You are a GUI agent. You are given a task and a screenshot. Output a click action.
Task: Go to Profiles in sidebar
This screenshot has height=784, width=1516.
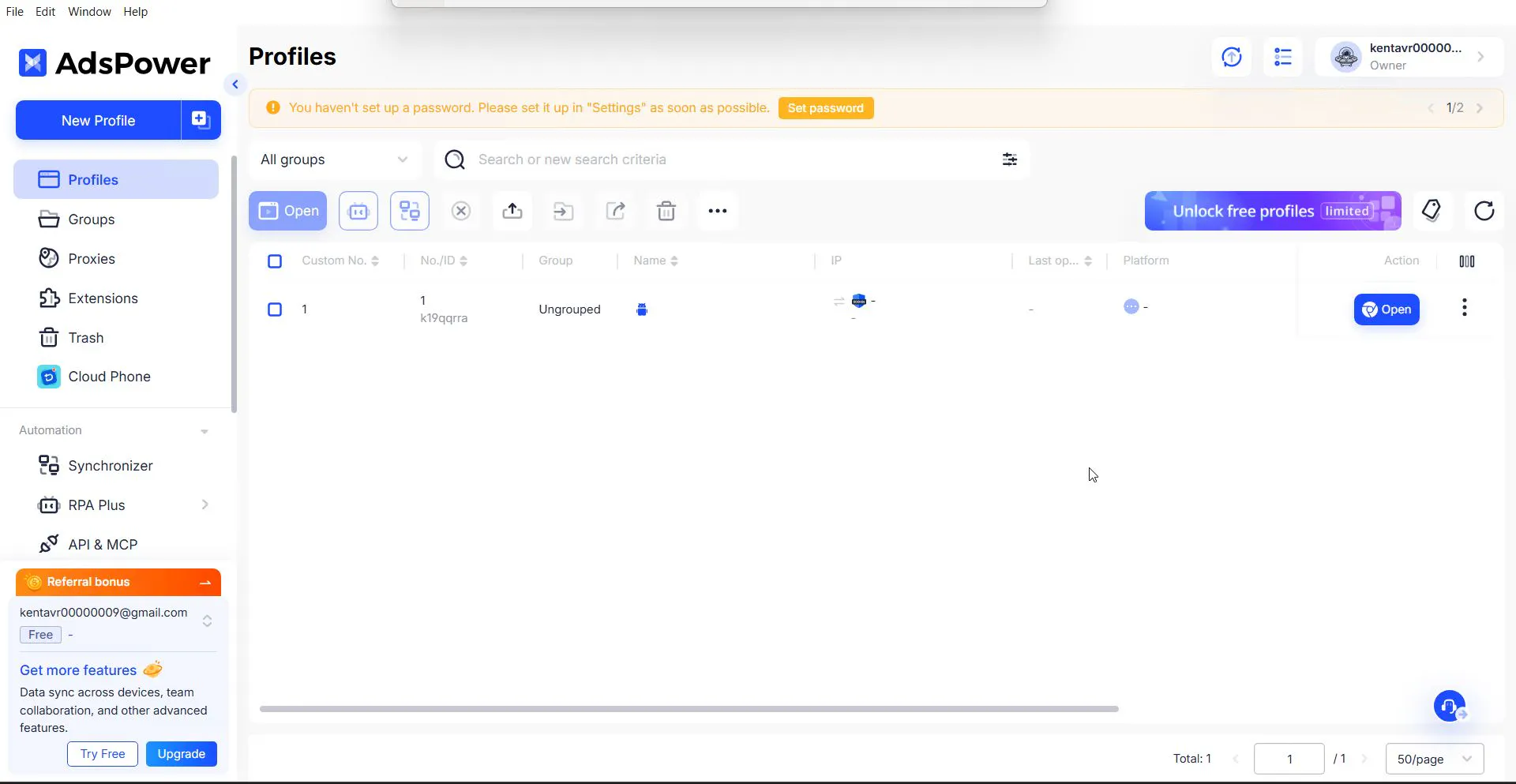coord(116,179)
